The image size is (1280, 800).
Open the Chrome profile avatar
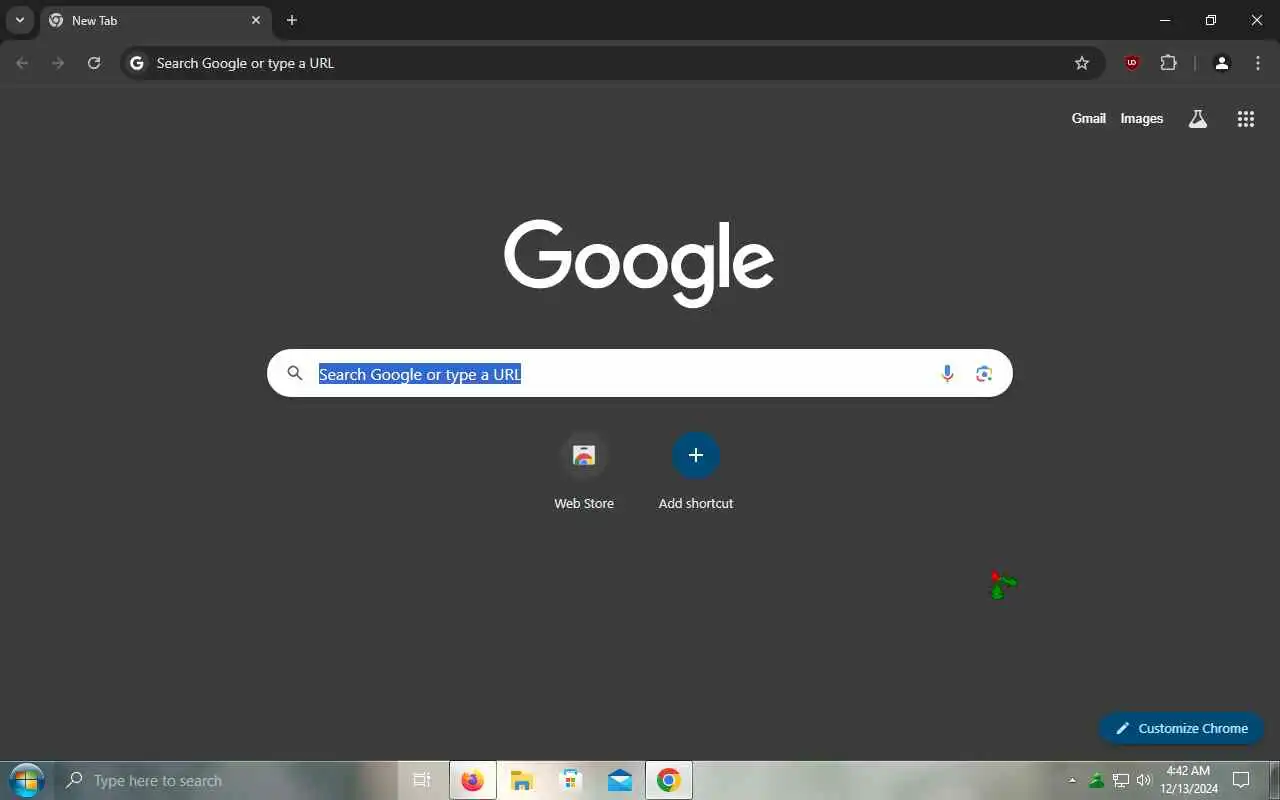tap(1222, 63)
